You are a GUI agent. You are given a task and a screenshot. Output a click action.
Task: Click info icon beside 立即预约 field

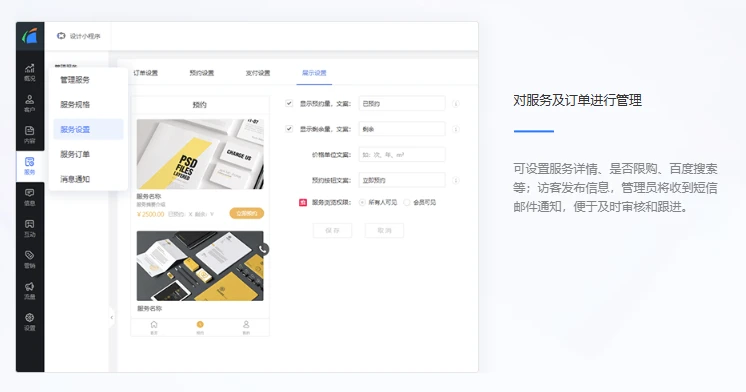coord(456,180)
